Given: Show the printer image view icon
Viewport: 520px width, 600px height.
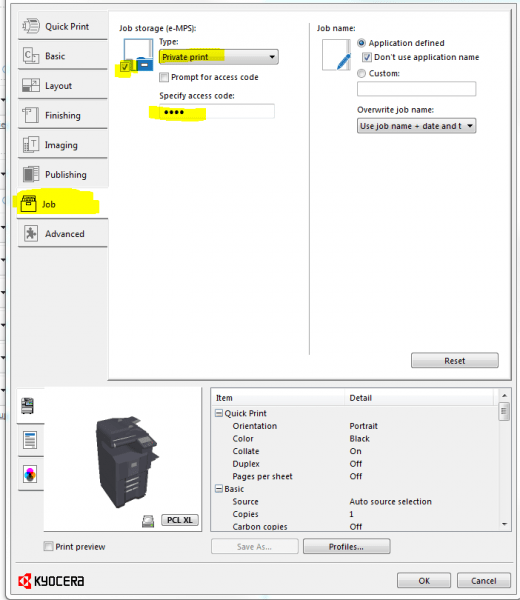Looking at the screenshot, I should [x=28, y=406].
